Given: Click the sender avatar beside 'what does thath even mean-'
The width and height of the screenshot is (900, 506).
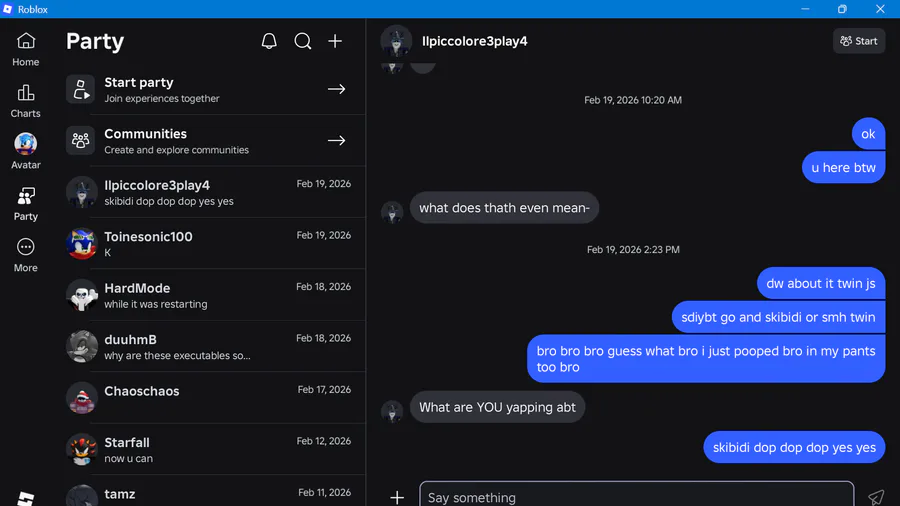Looking at the screenshot, I should pyautogui.click(x=393, y=212).
